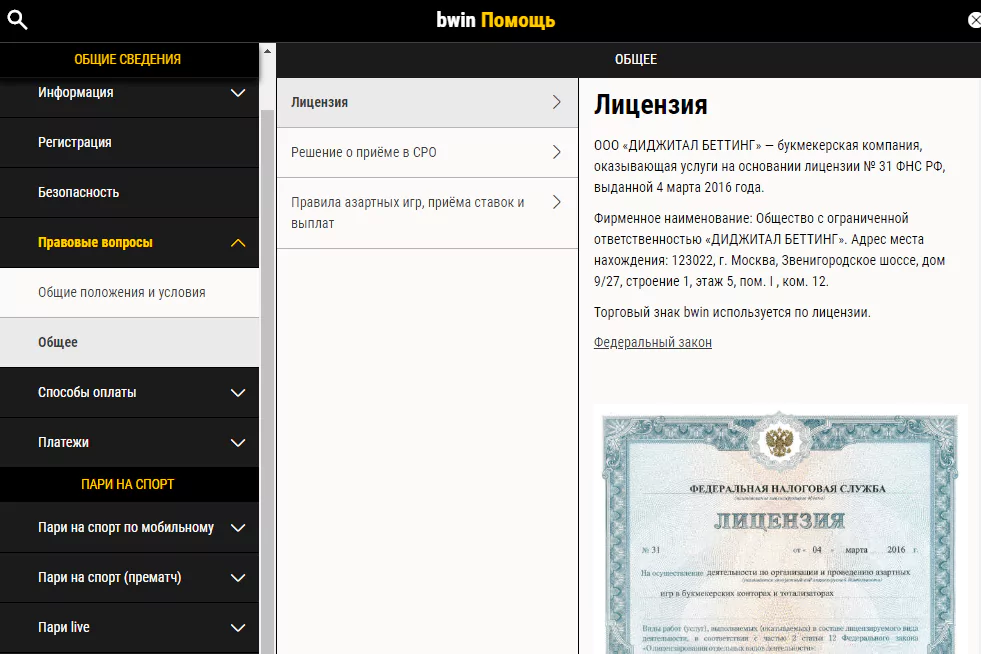Expand the Способы оплаты chevron
Viewport: 981px width, 654px height.
(238, 393)
